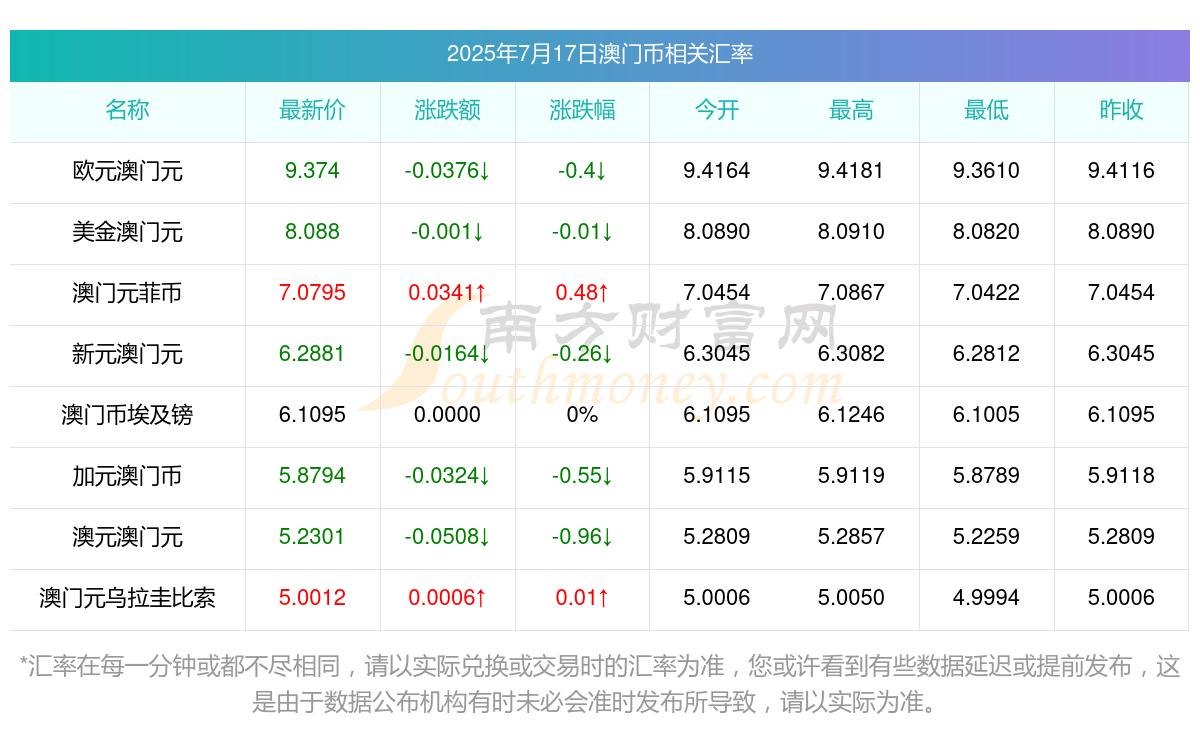Click the 澳门元菲币 row name
Screen dimensions: 1200x733
pos(128,293)
